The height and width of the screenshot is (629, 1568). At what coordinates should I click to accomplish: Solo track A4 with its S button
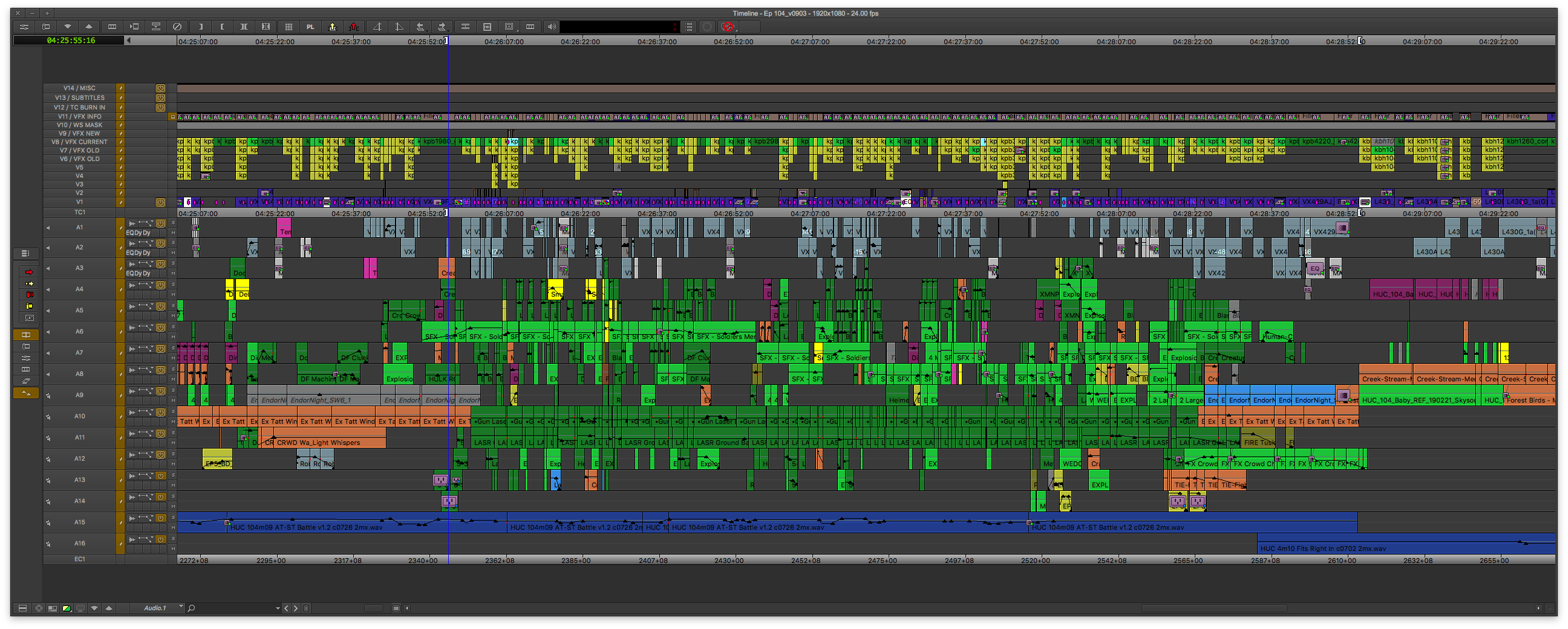pos(173,285)
